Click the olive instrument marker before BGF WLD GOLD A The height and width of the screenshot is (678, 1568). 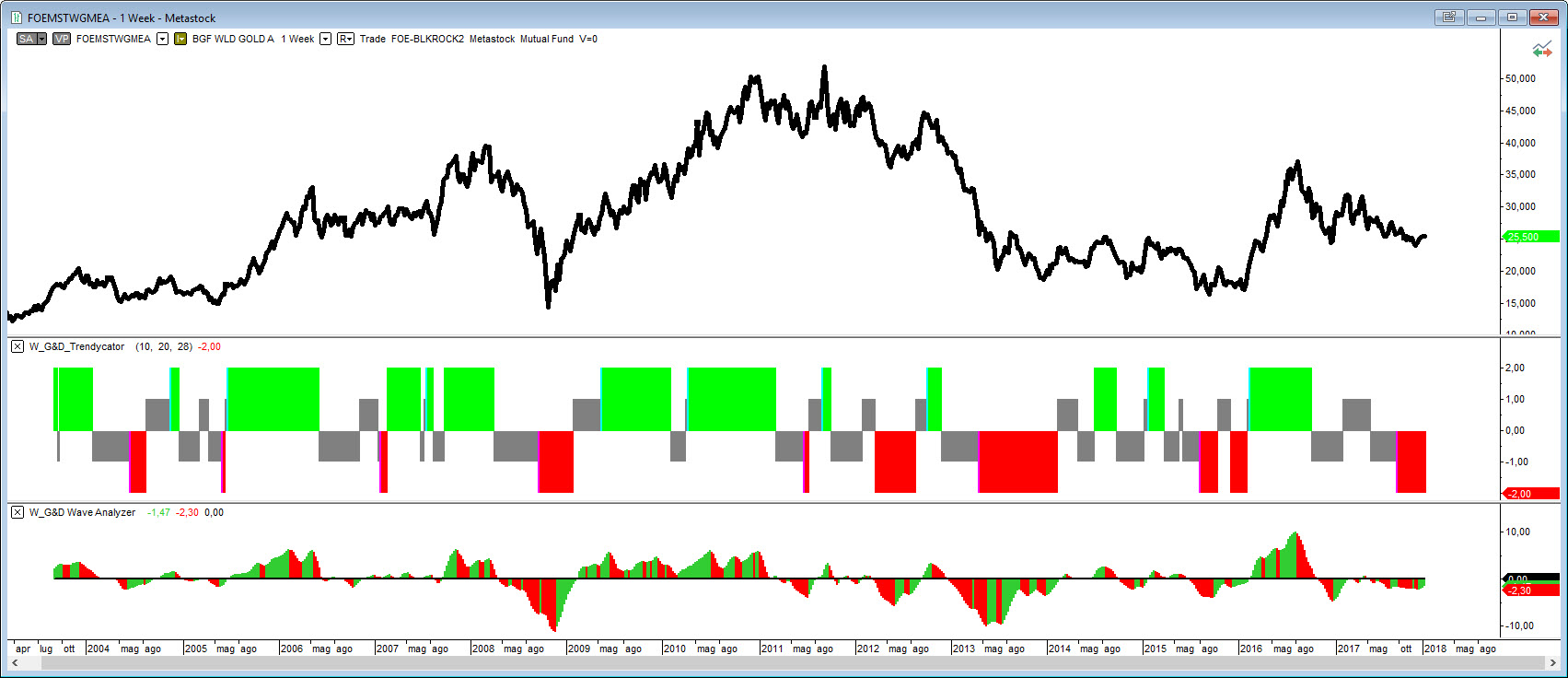pos(180,39)
